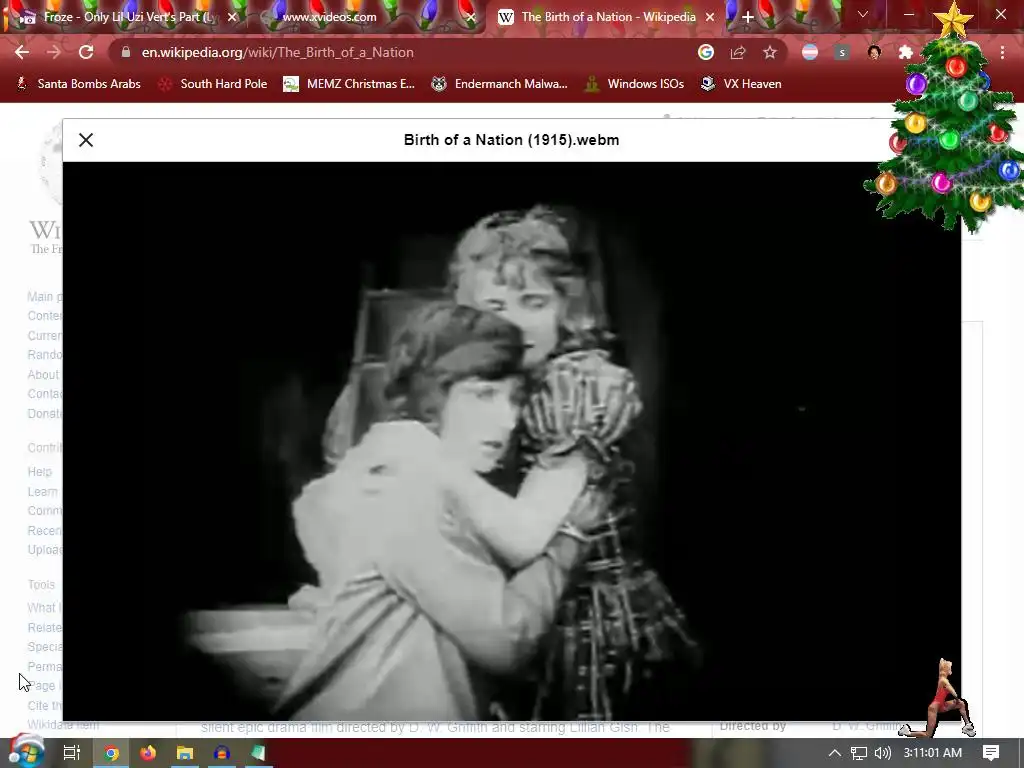Open File Explorer from taskbar

(185, 753)
